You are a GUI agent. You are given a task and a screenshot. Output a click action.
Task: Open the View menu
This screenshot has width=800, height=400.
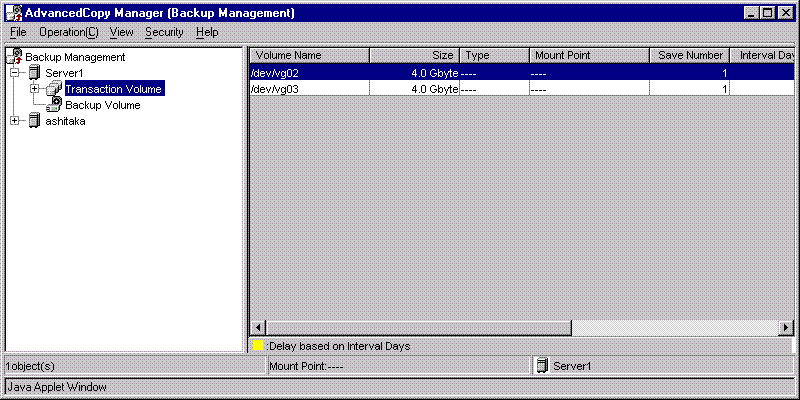click(x=121, y=32)
